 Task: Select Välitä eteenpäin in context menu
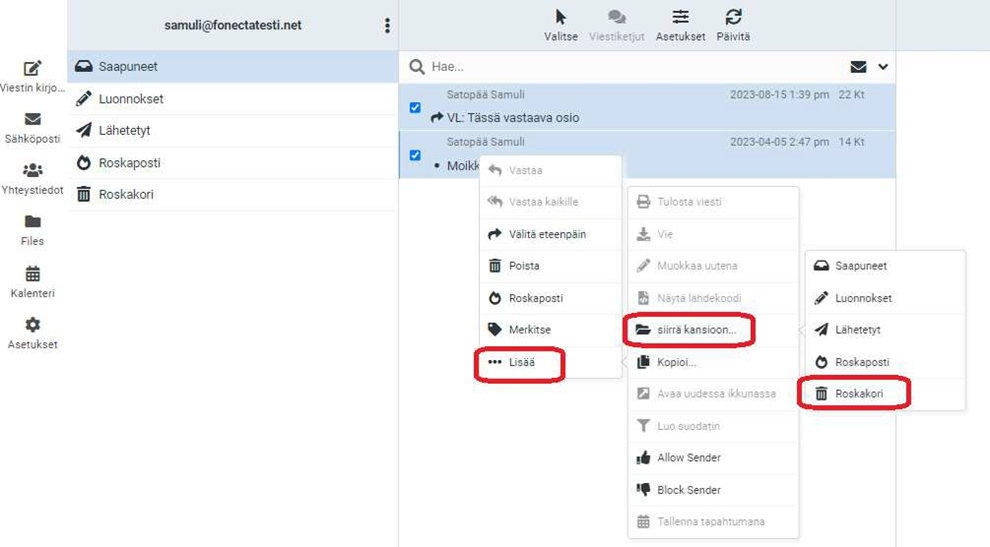pyautogui.click(x=547, y=234)
